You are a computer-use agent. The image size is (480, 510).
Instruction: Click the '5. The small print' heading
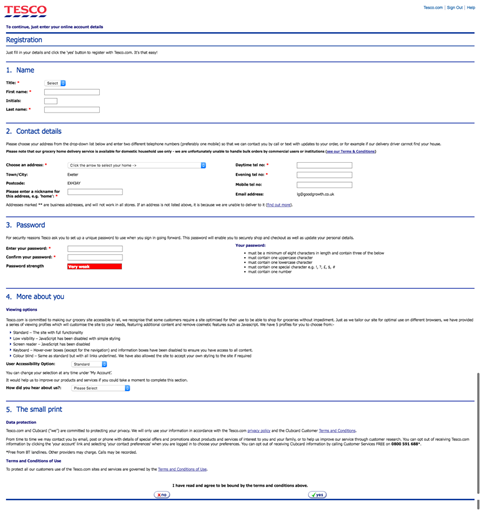tap(34, 409)
